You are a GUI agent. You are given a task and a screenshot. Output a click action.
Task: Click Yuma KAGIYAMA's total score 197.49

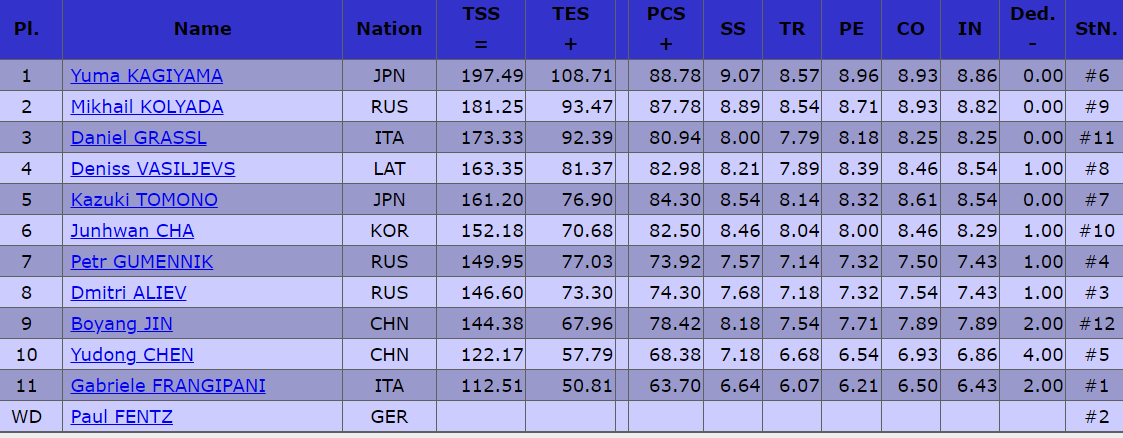[492, 76]
